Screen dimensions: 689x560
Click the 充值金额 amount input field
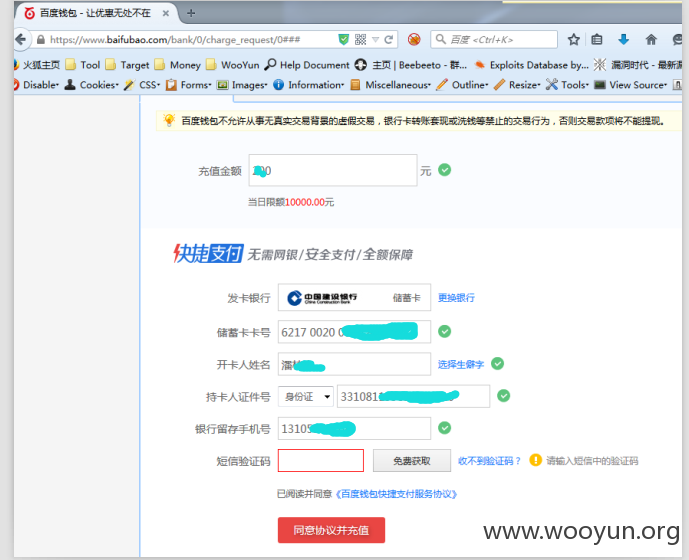pos(333,170)
